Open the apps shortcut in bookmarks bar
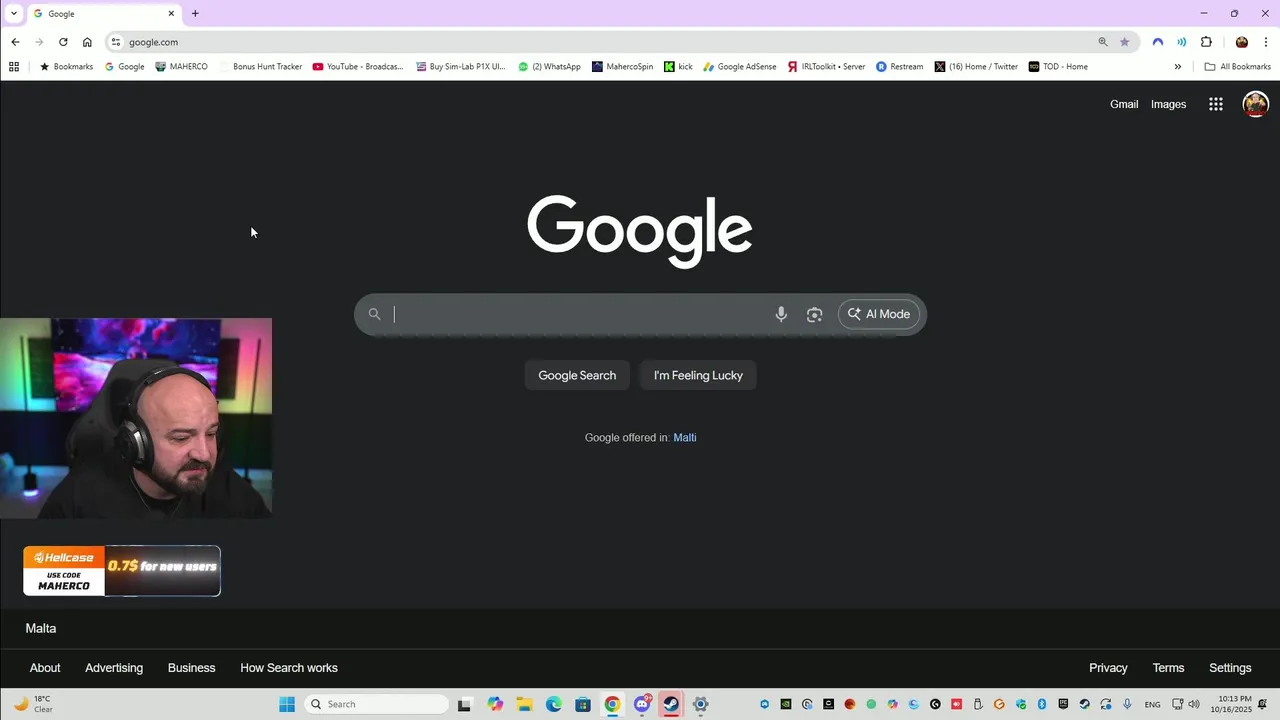 [x=14, y=67]
